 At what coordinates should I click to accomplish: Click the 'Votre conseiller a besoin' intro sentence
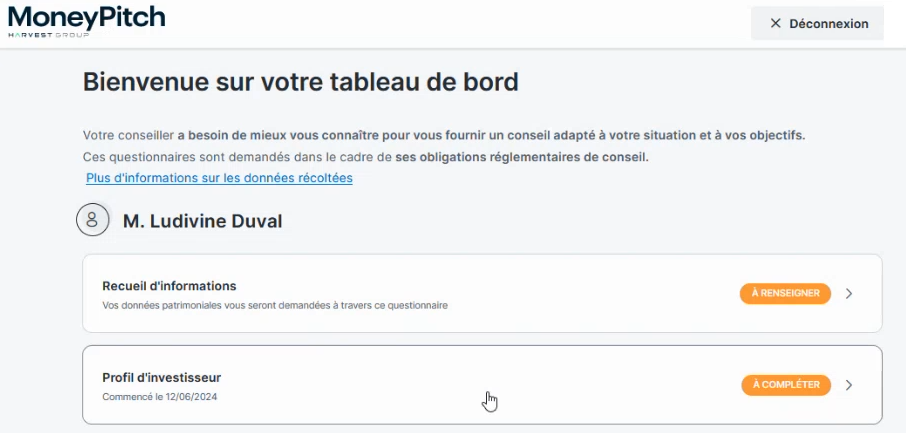tap(443, 135)
